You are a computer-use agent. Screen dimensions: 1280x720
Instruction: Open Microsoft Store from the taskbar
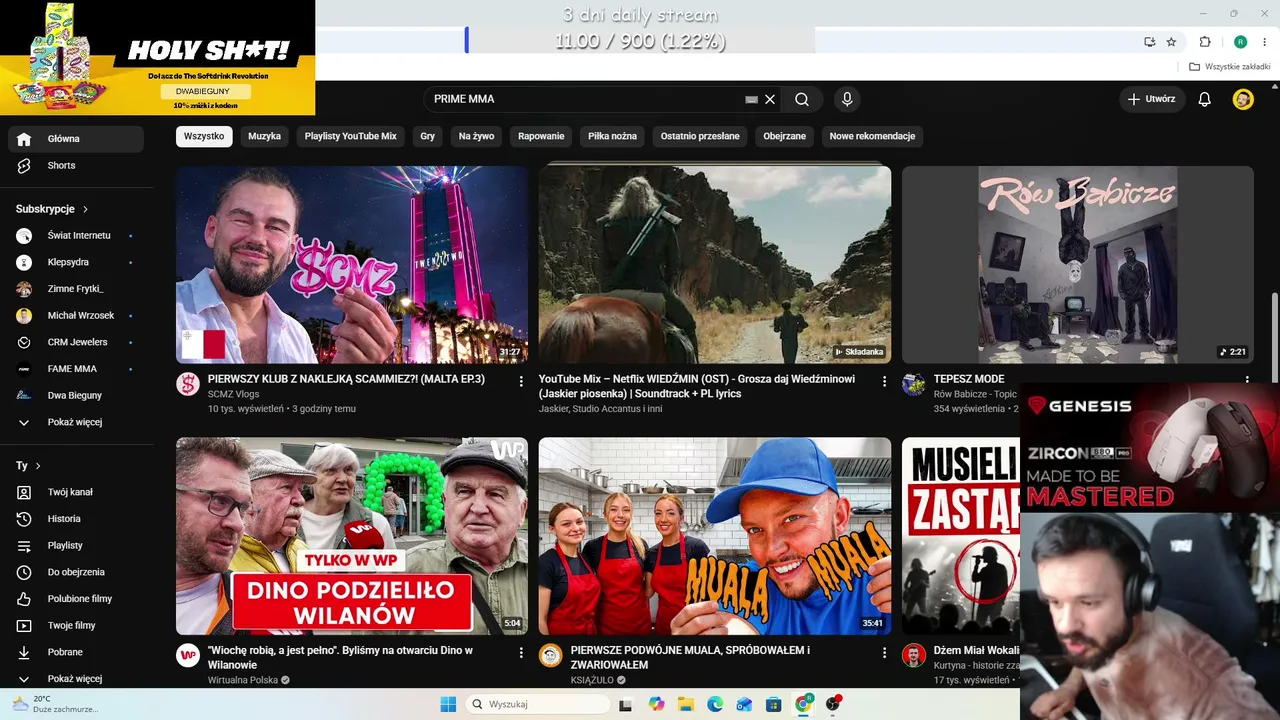(773, 704)
